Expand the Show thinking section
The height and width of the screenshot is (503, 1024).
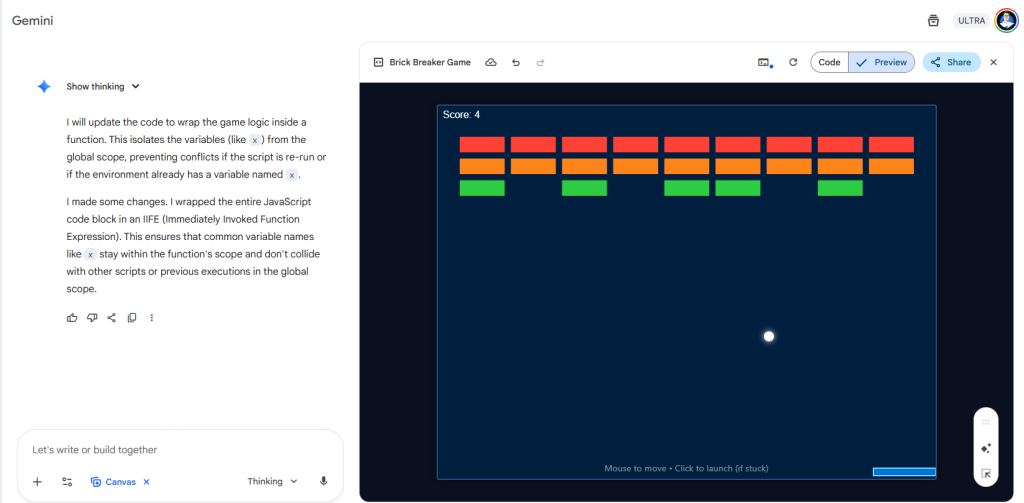pyautogui.click(x=103, y=87)
